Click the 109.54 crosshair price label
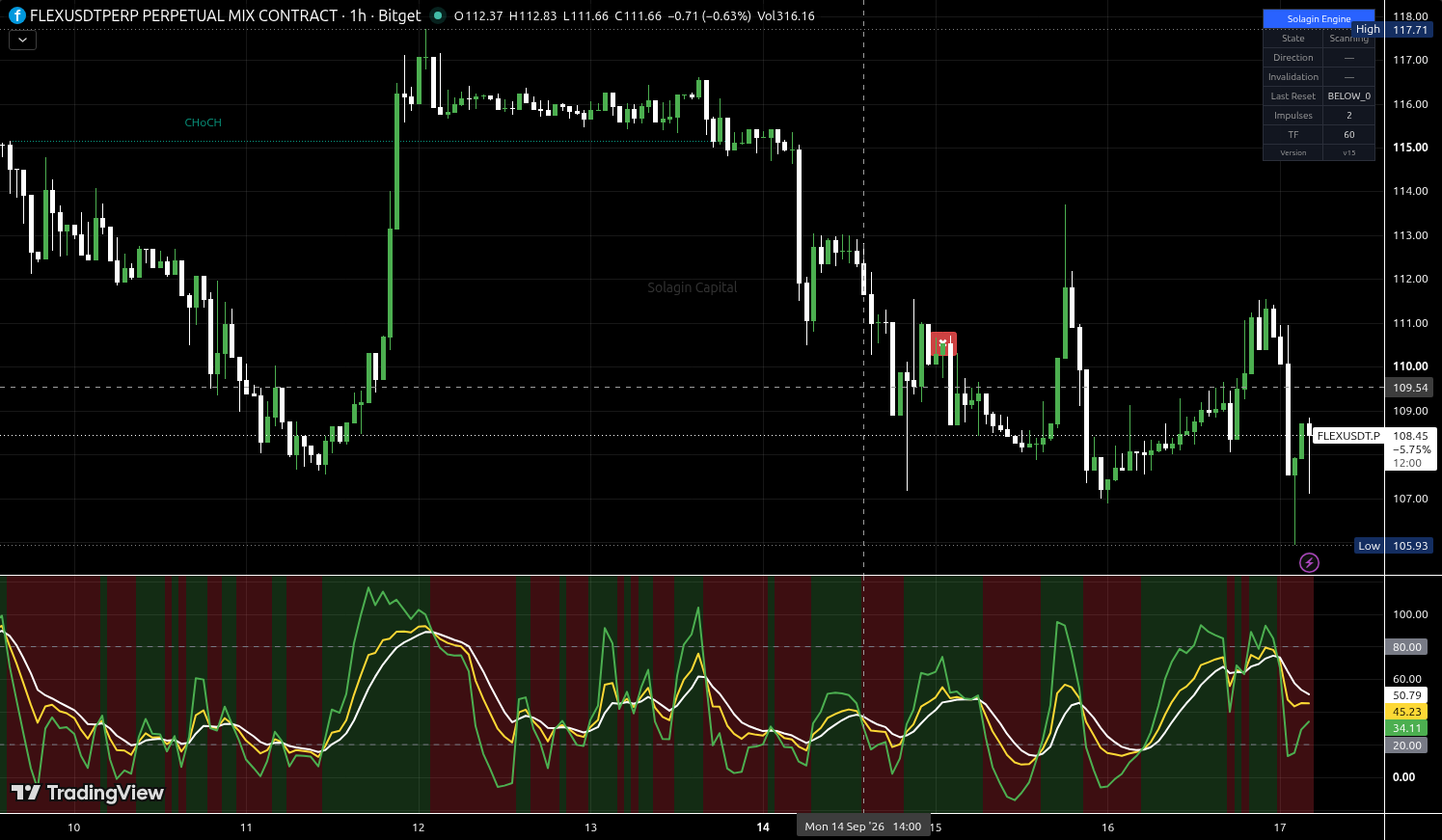This screenshot has height=840, width=1442. pyautogui.click(x=1410, y=388)
